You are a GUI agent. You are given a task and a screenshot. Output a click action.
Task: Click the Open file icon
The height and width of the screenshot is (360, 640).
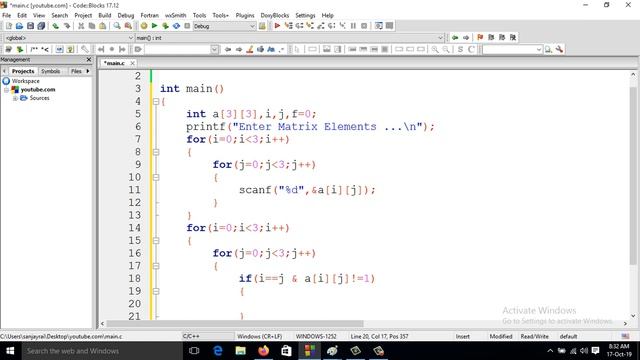tap(19, 26)
